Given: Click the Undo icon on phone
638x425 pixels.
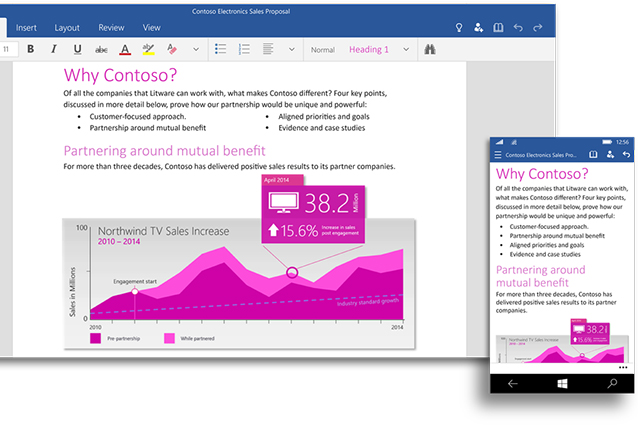Looking at the screenshot, I should click(x=626, y=155).
